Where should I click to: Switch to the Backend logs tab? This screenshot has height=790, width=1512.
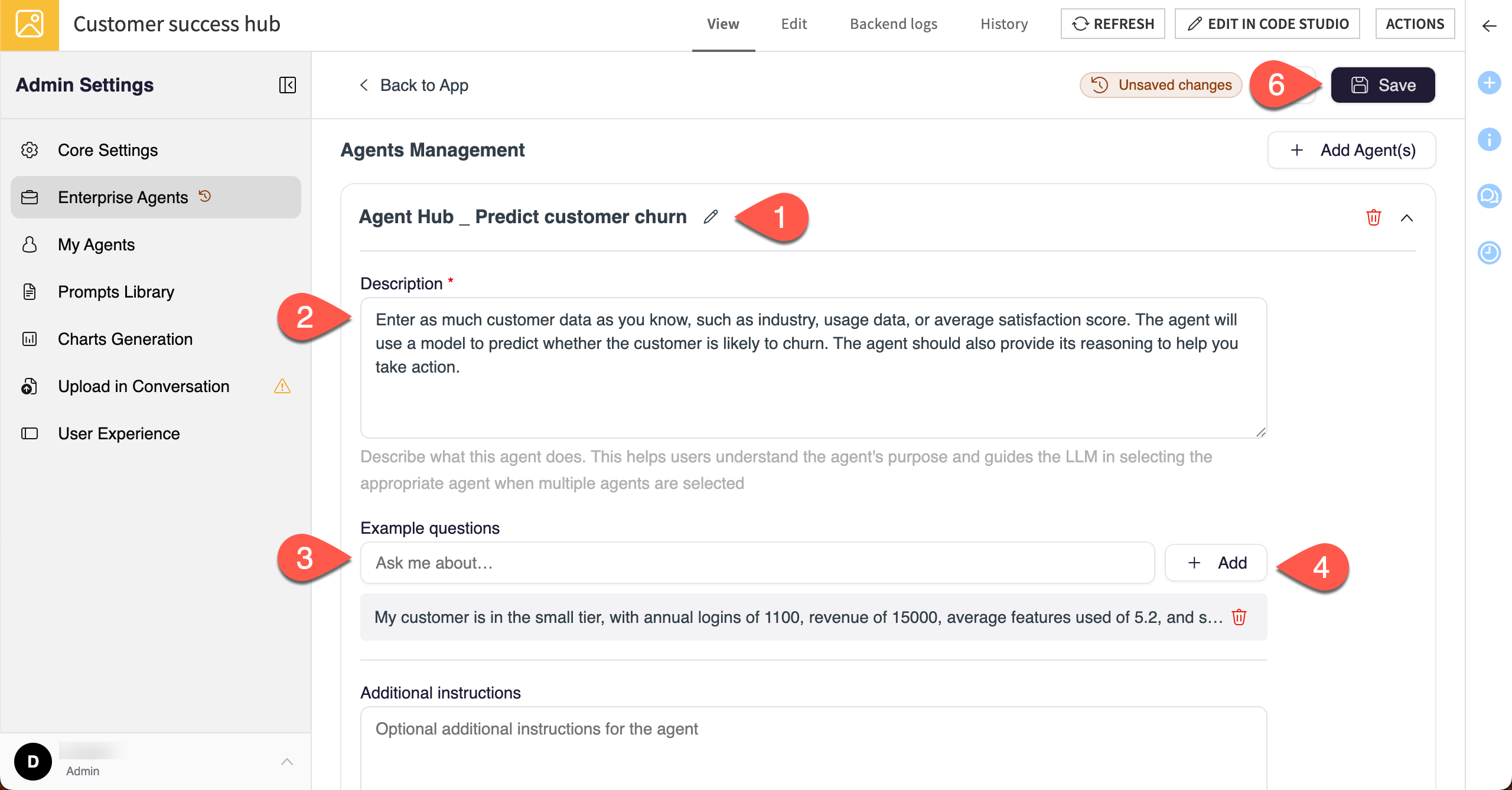(x=893, y=24)
